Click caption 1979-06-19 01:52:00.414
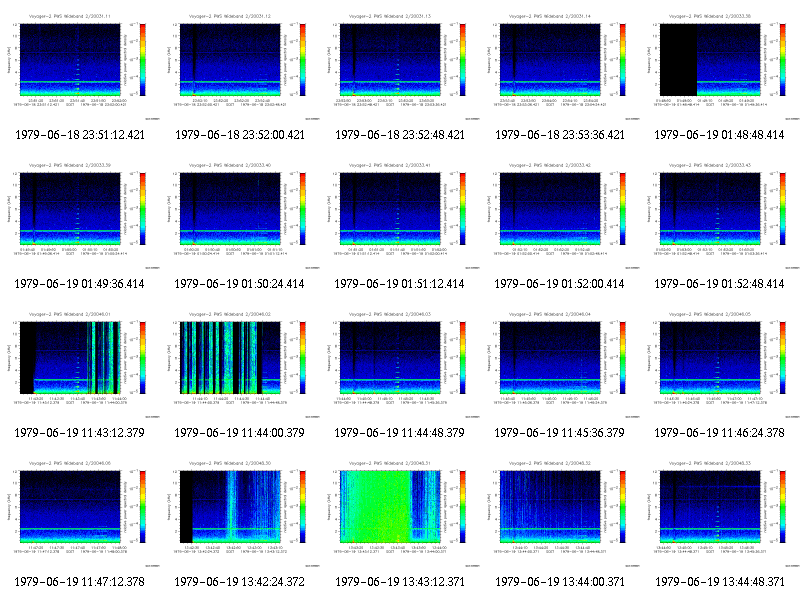800x596 pixels. 559,284
